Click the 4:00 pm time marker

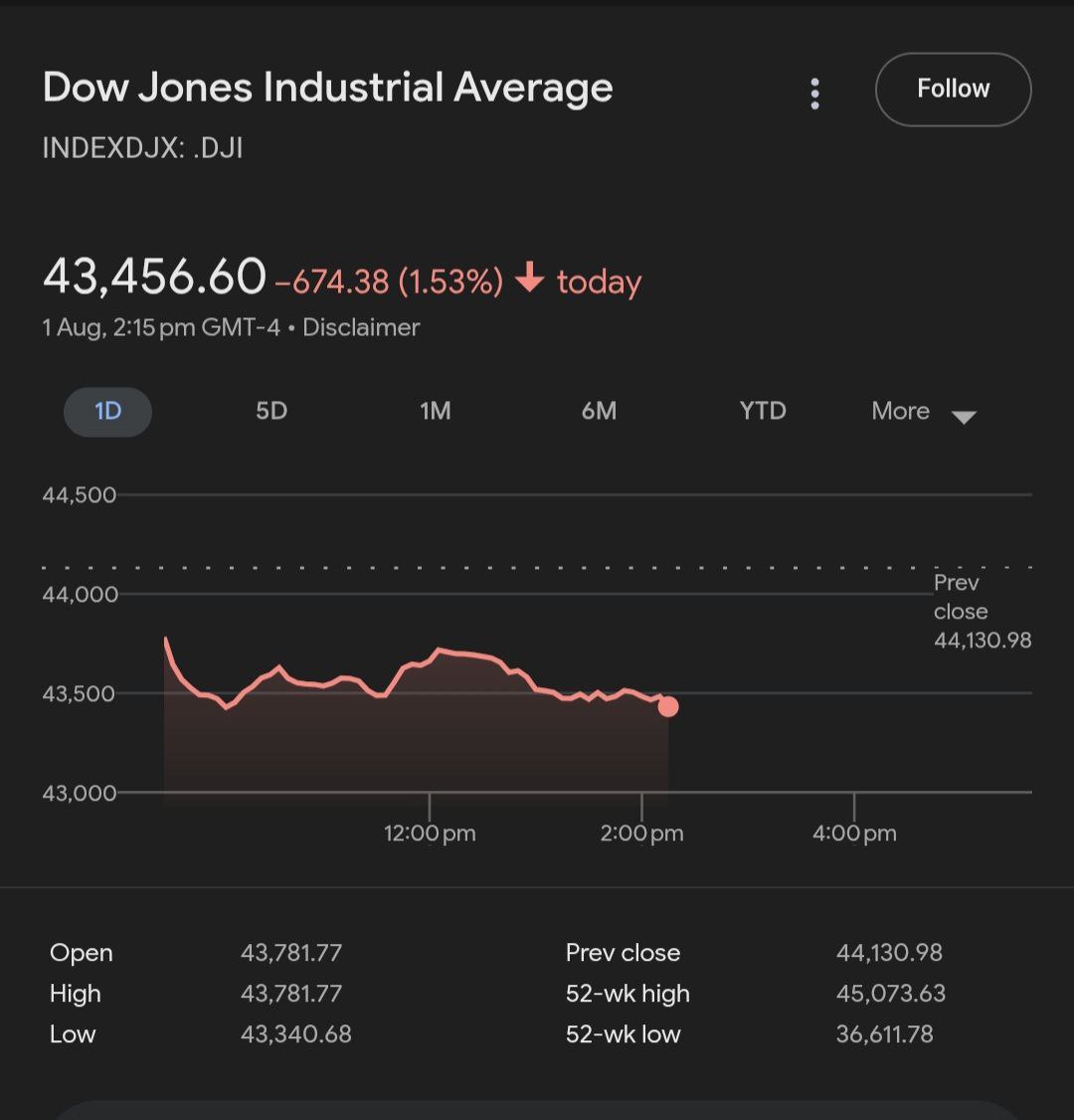(x=854, y=833)
